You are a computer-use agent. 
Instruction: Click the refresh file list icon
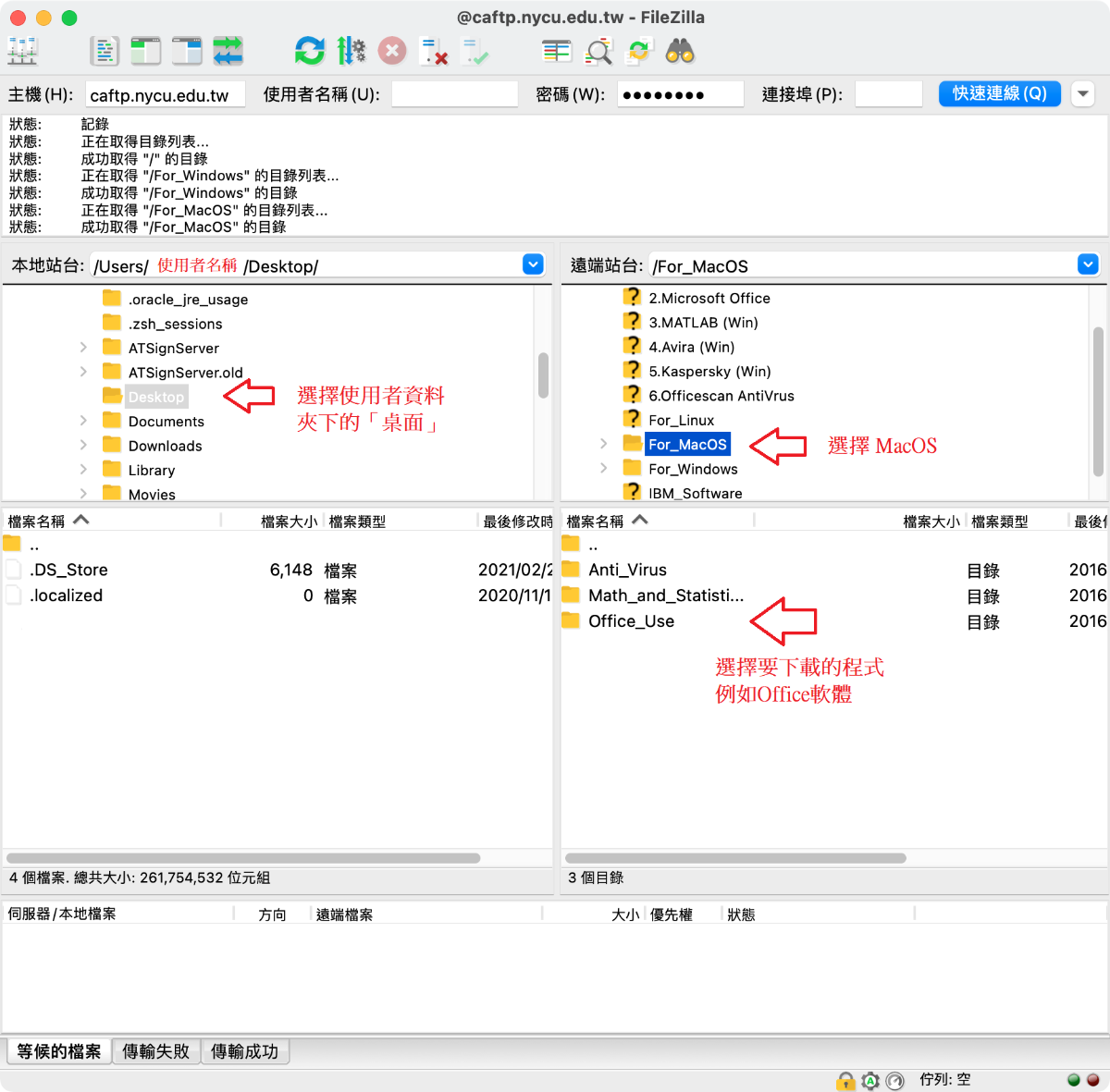310,51
